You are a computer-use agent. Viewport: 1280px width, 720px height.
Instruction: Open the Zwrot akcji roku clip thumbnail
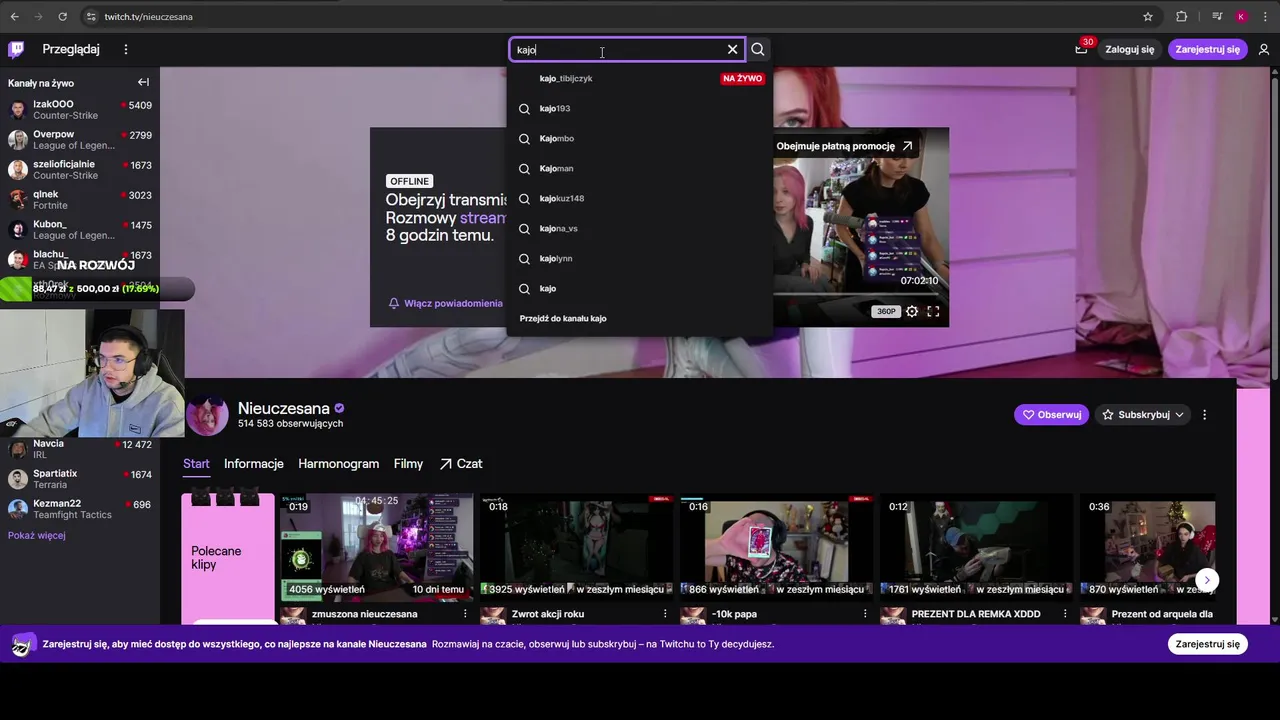(577, 546)
